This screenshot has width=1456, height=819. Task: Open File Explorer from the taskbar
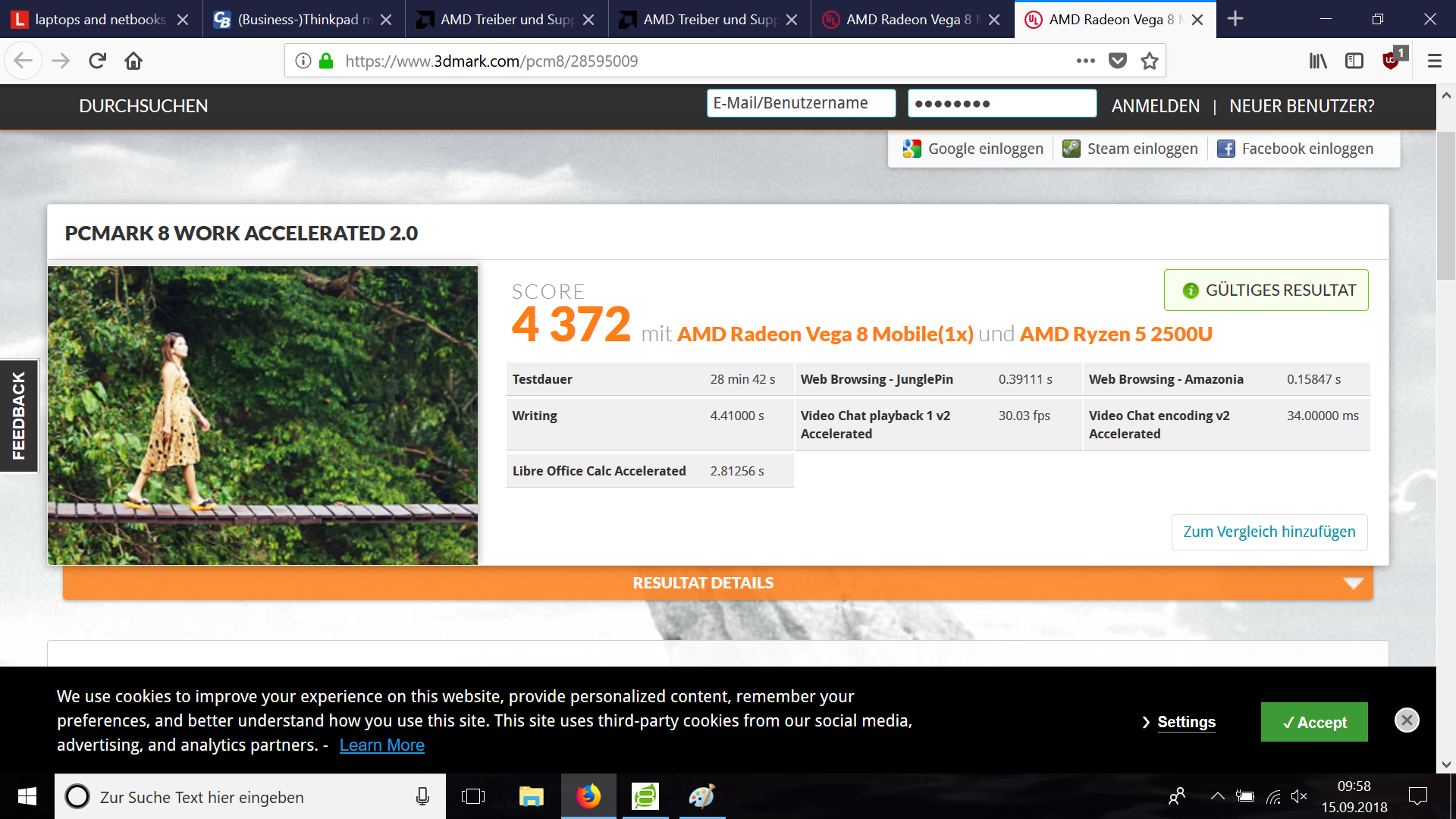point(531,796)
